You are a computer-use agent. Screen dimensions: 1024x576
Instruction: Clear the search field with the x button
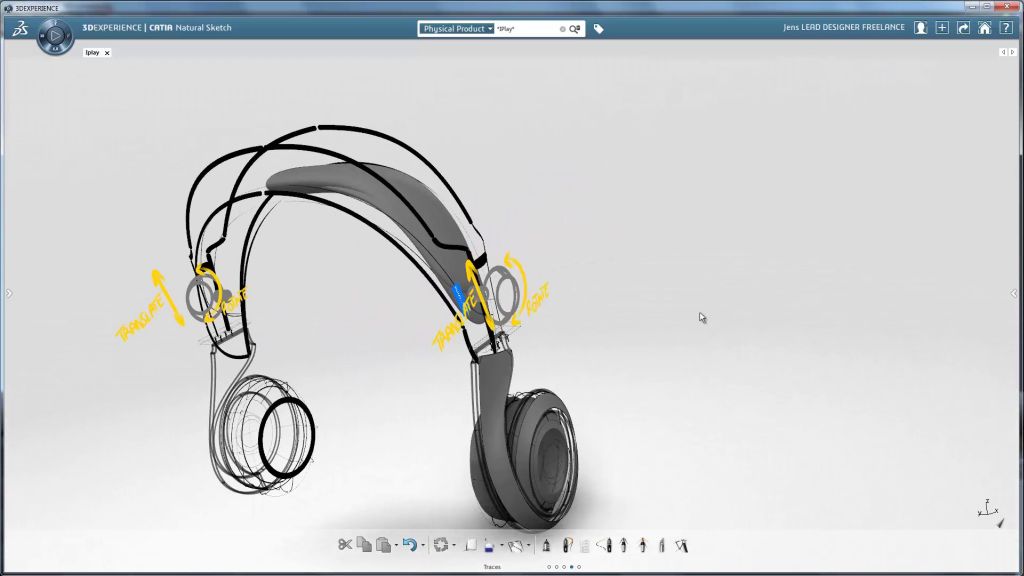pyautogui.click(x=562, y=29)
